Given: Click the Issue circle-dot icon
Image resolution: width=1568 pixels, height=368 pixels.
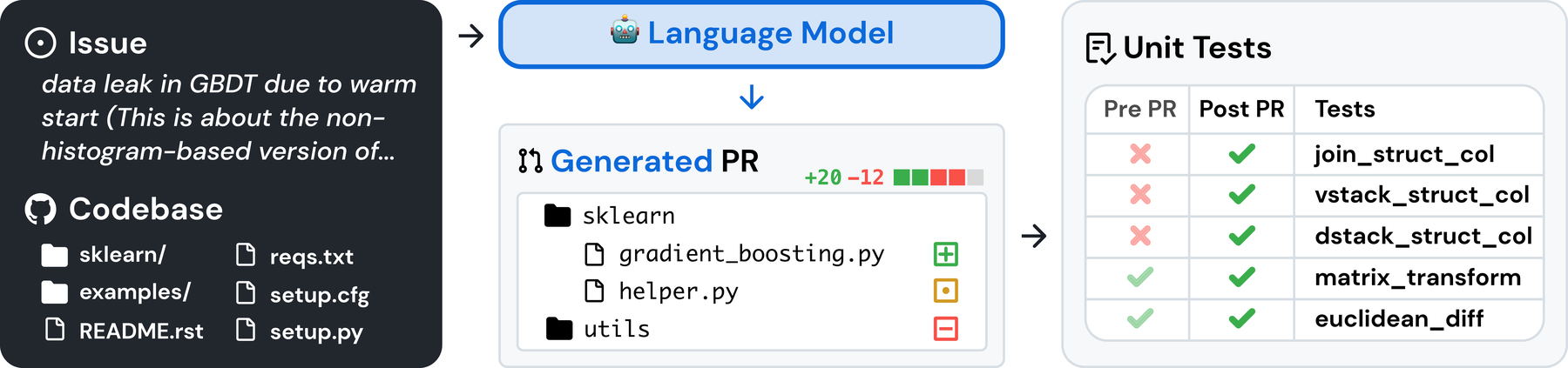Looking at the screenshot, I should pyautogui.click(x=40, y=43).
